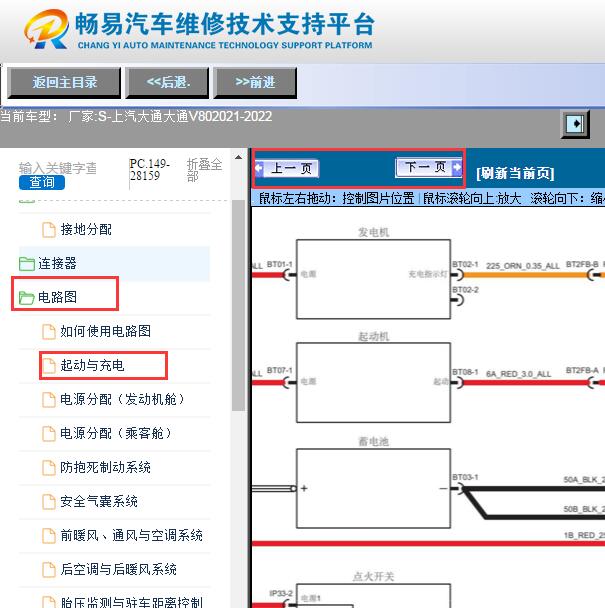Open the 接地分配 tree item
The image size is (605, 608).
(x=86, y=230)
